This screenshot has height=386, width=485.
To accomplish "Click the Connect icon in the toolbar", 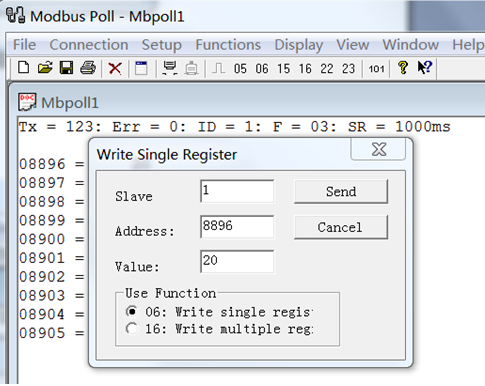I will tap(170, 68).
